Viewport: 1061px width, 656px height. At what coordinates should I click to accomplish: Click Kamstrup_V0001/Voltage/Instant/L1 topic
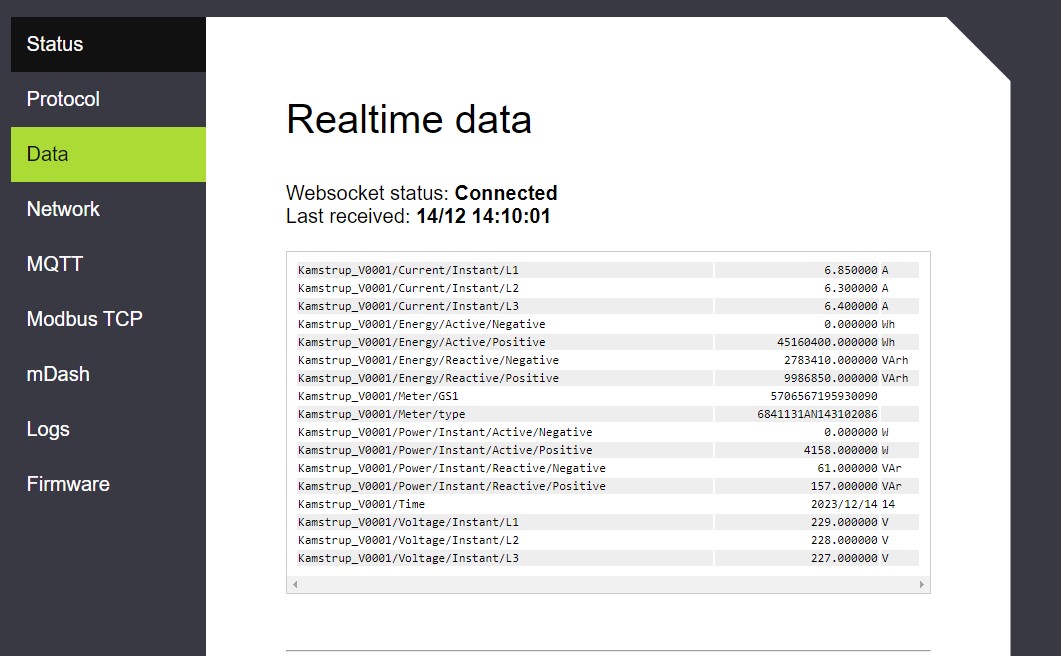(x=408, y=522)
